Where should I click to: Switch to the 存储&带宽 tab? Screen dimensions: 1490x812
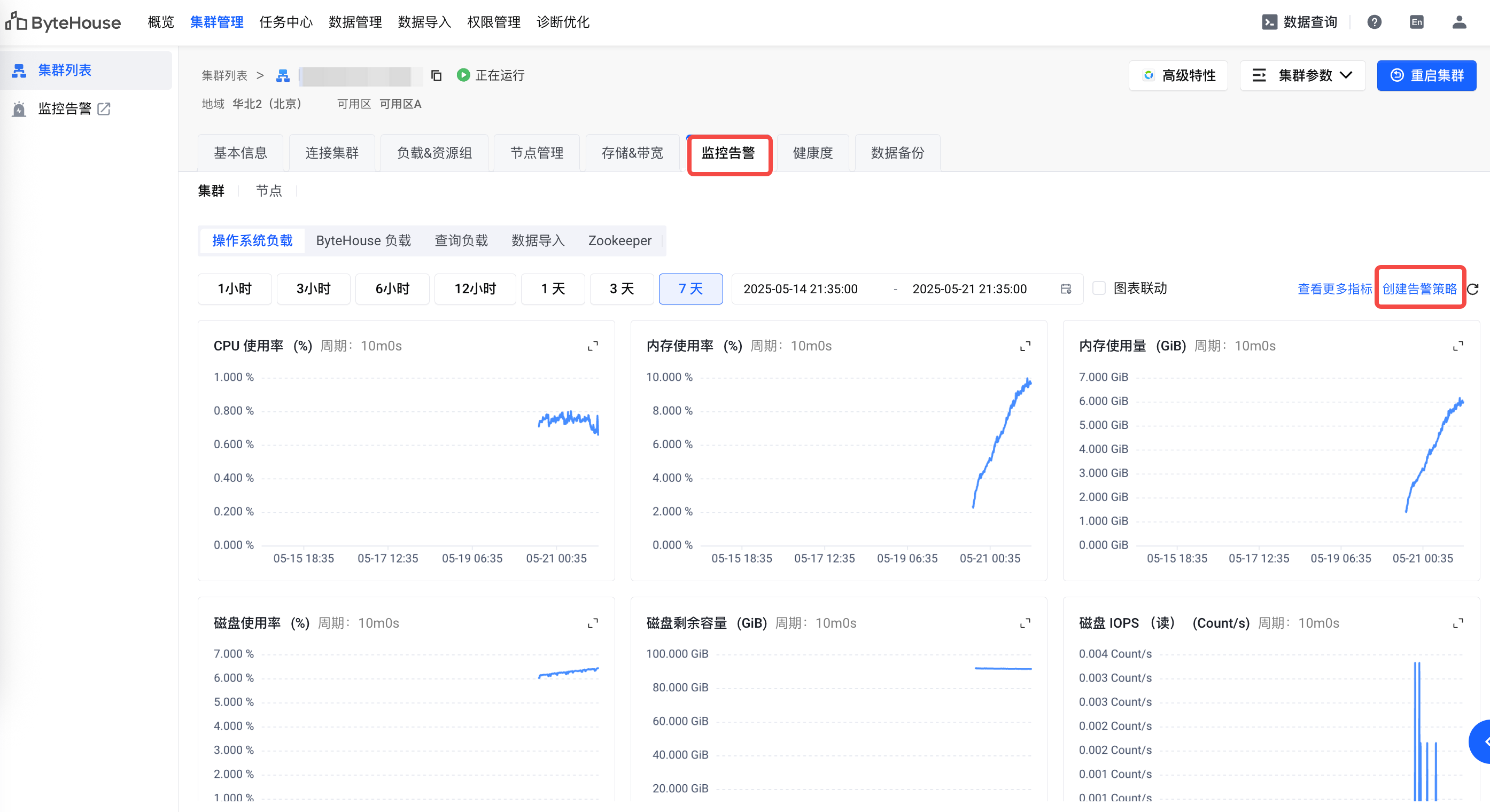(632, 153)
